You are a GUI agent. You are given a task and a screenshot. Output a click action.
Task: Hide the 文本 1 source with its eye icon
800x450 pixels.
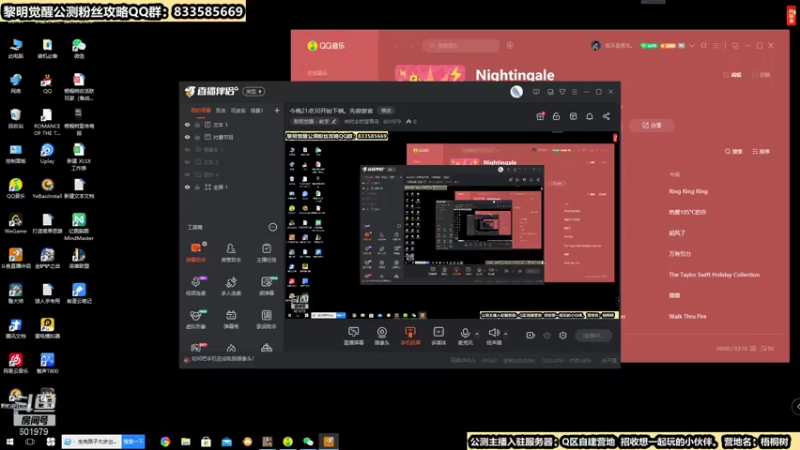click(187, 124)
